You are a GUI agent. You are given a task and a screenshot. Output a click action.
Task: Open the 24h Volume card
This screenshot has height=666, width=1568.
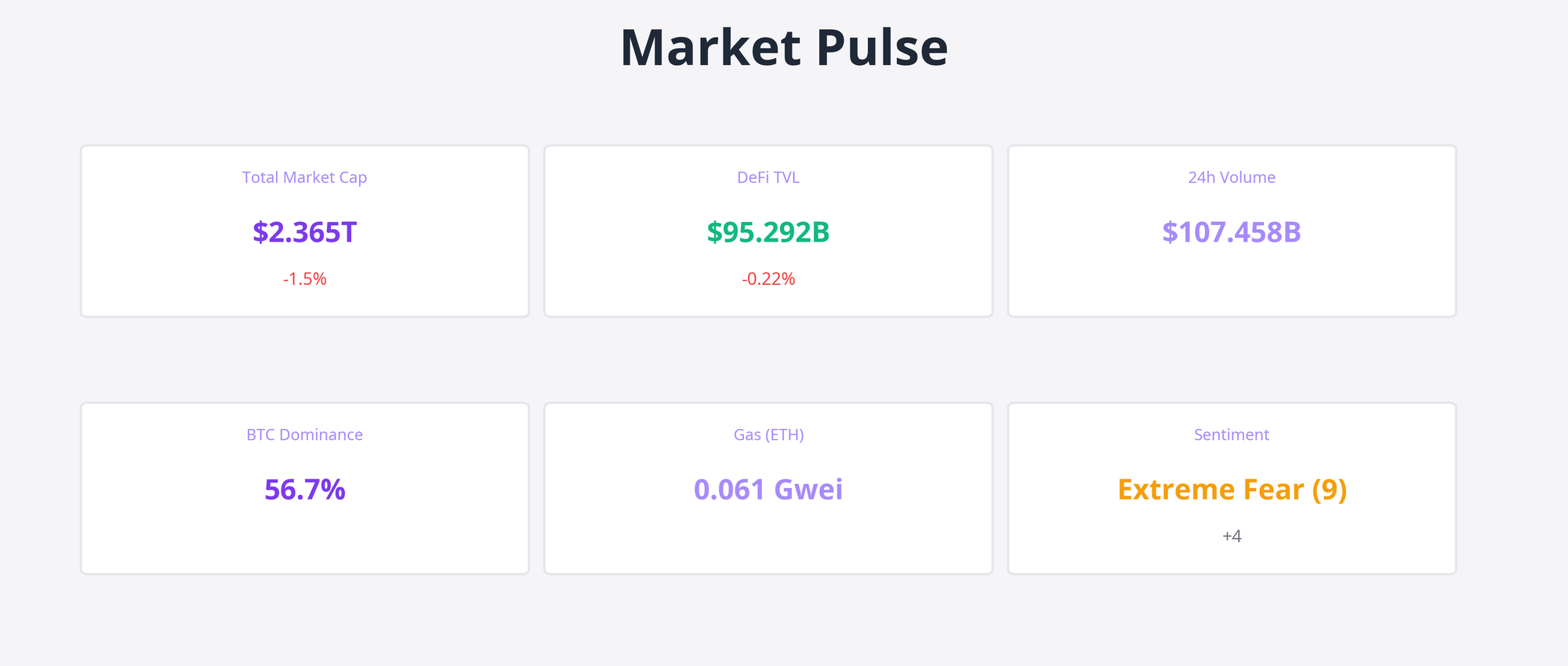pos(1232,282)
